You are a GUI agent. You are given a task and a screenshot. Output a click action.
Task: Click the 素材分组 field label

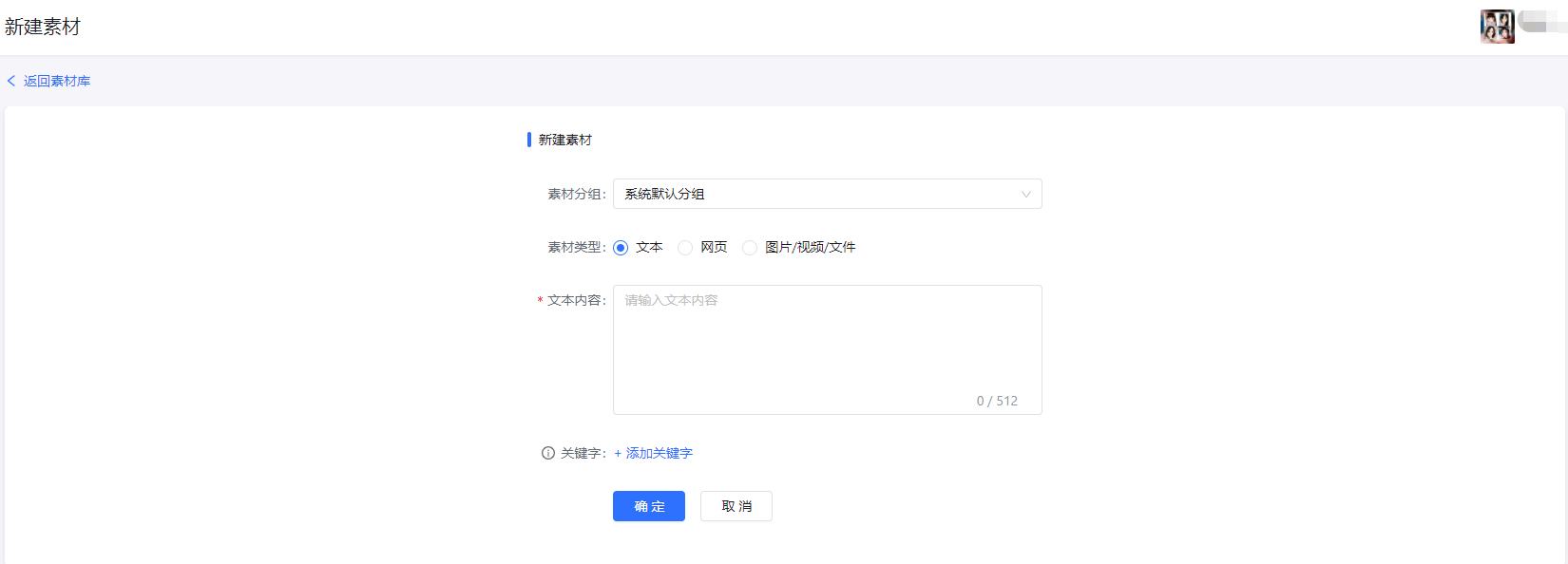click(x=576, y=194)
